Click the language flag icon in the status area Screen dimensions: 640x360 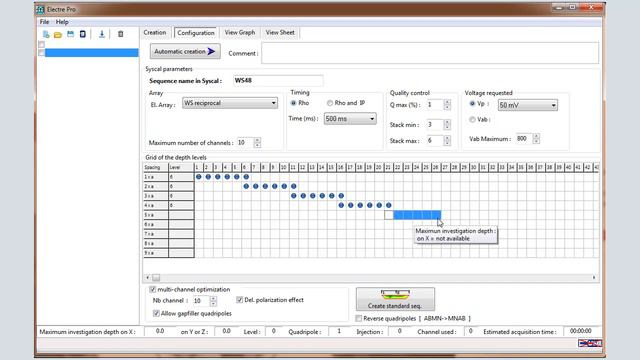tap(589, 343)
